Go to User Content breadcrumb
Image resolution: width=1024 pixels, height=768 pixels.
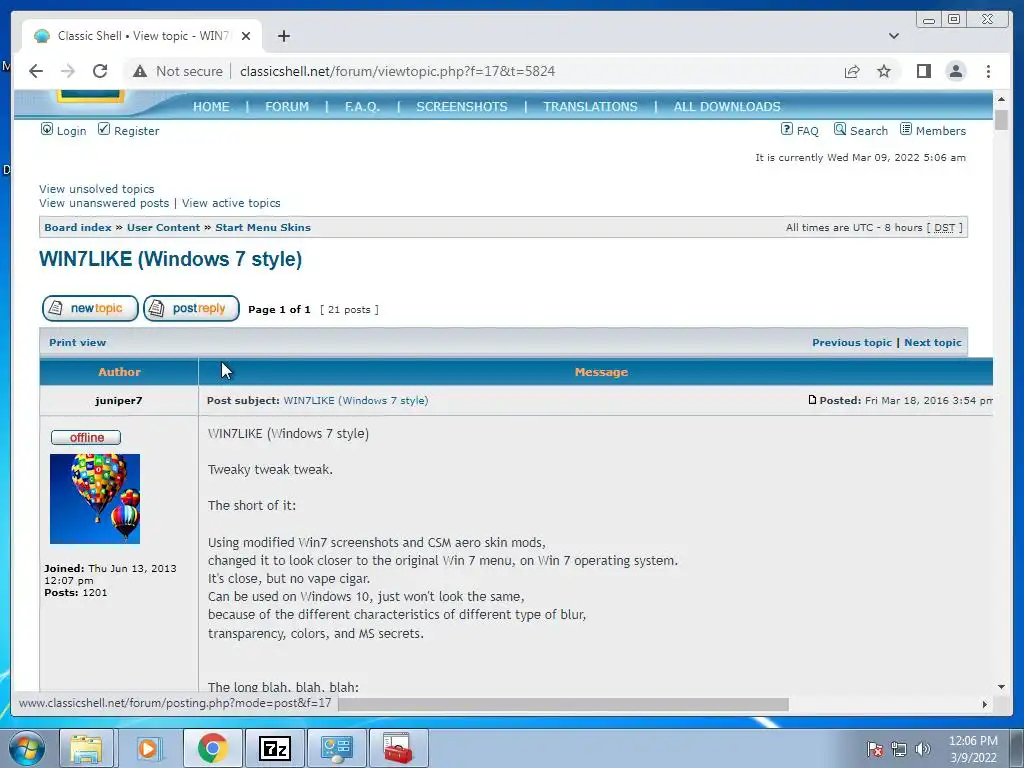coord(163,227)
